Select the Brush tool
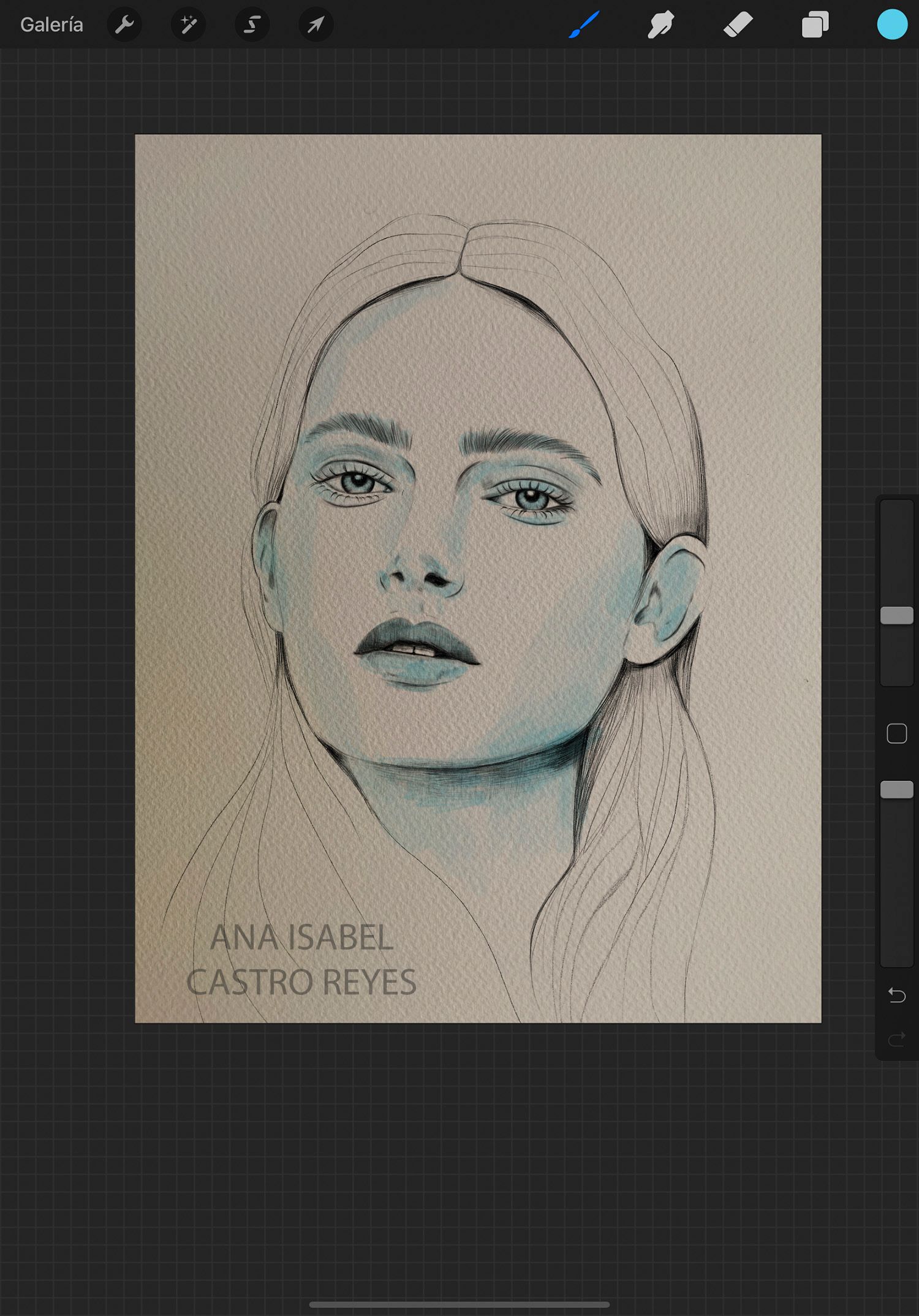 click(584, 25)
